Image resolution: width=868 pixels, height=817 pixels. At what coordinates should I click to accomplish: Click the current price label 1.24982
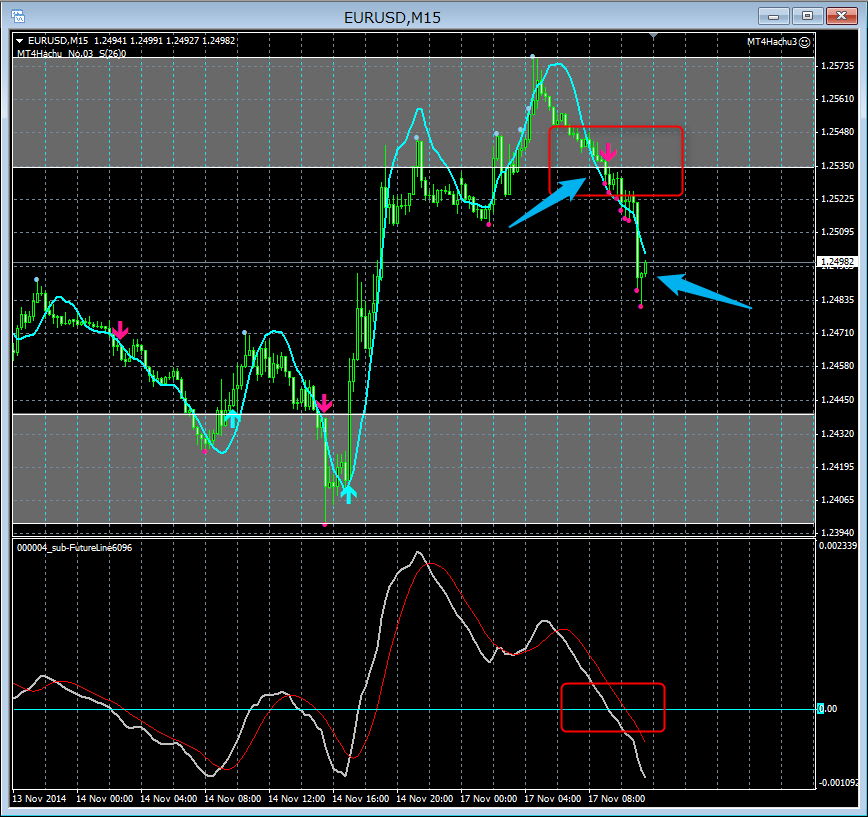(x=836, y=261)
